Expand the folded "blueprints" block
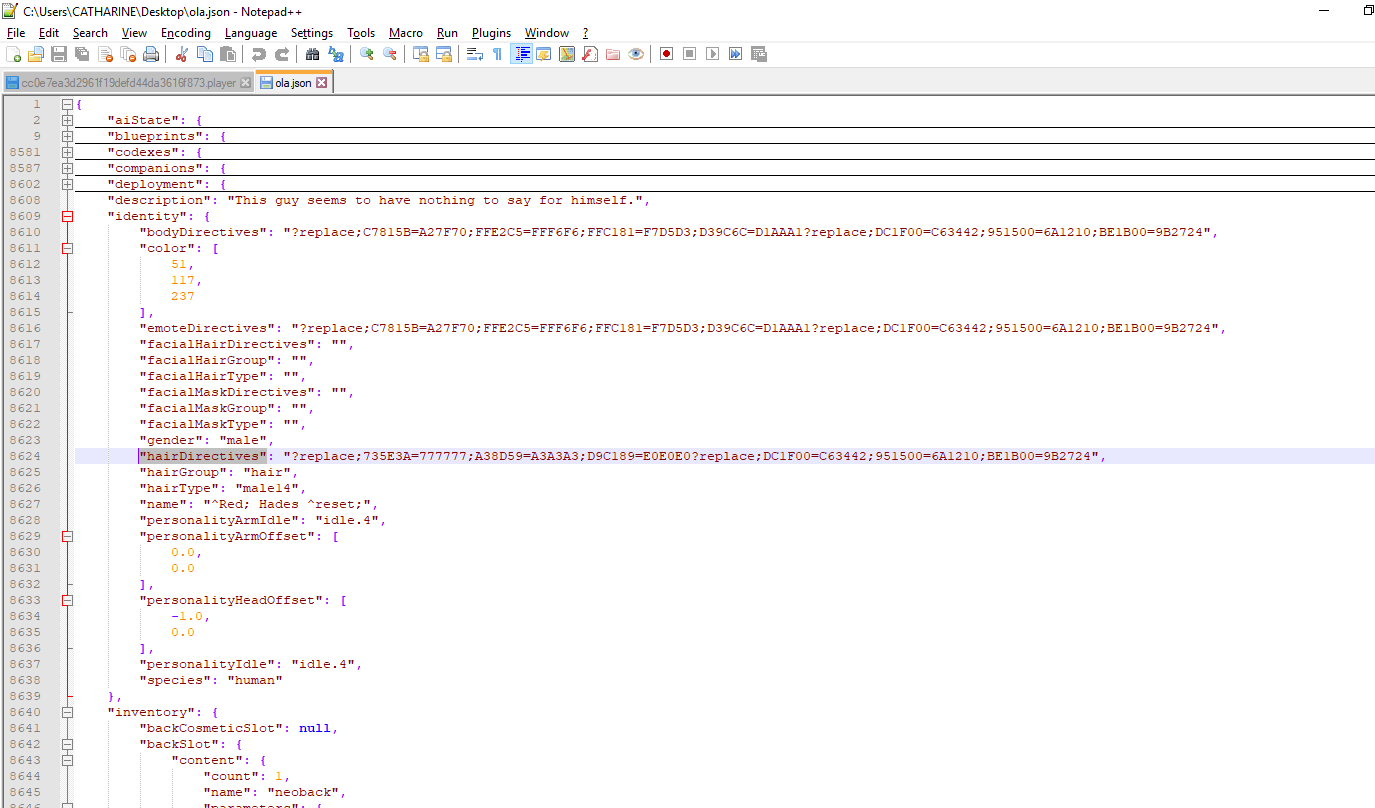The image size is (1375, 808). tap(68, 136)
